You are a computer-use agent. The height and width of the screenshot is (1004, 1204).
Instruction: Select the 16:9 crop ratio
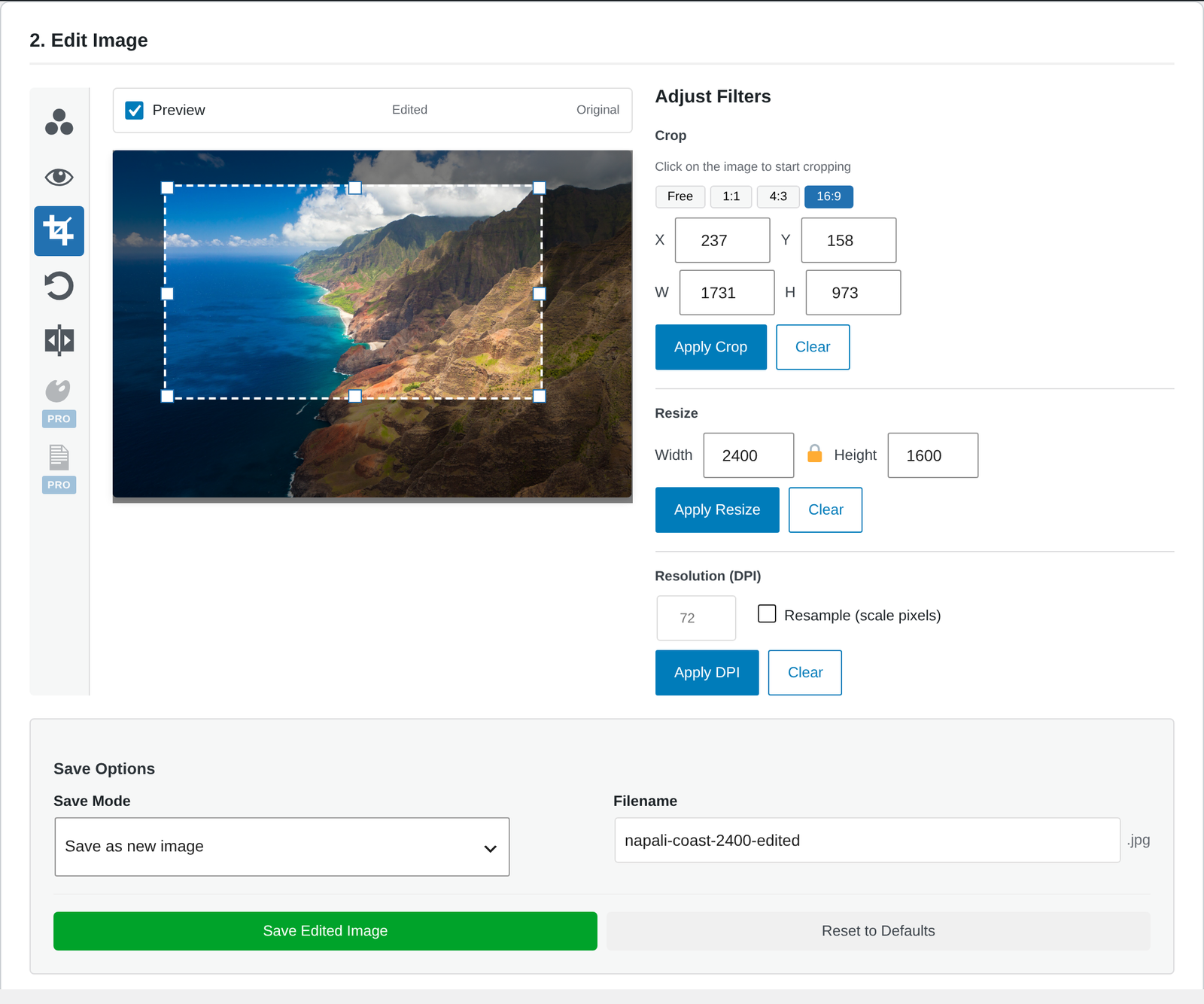pyautogui.click(x=829, y=196)
